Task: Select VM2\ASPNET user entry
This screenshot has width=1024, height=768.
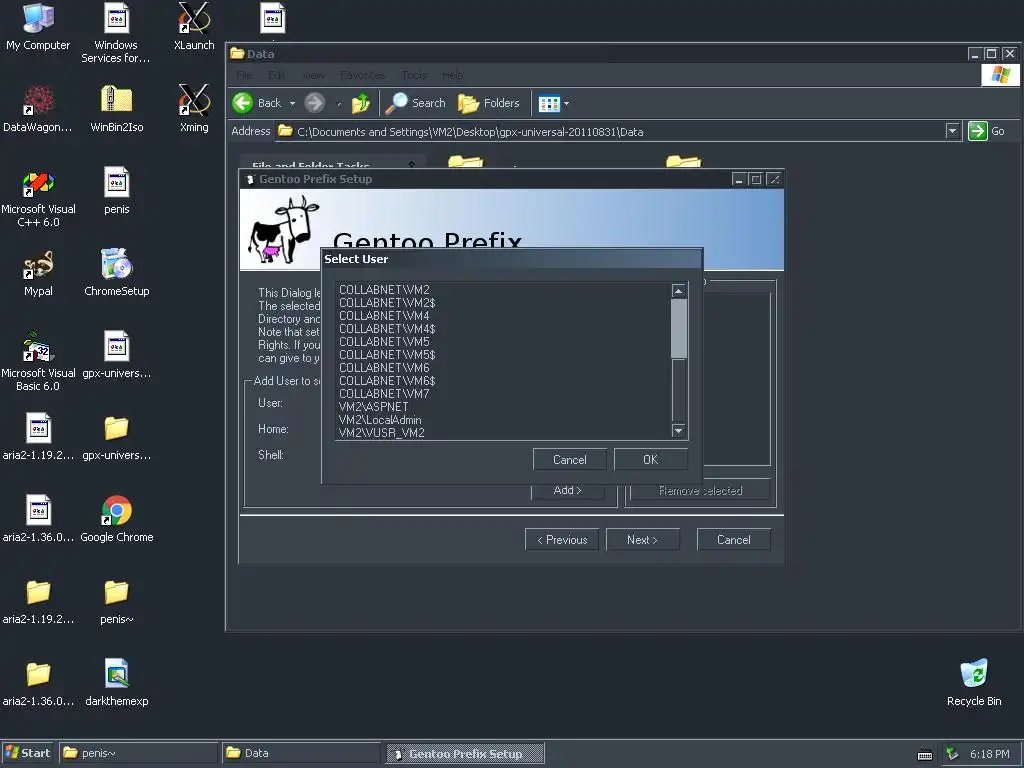Action: tap(504, 407)
